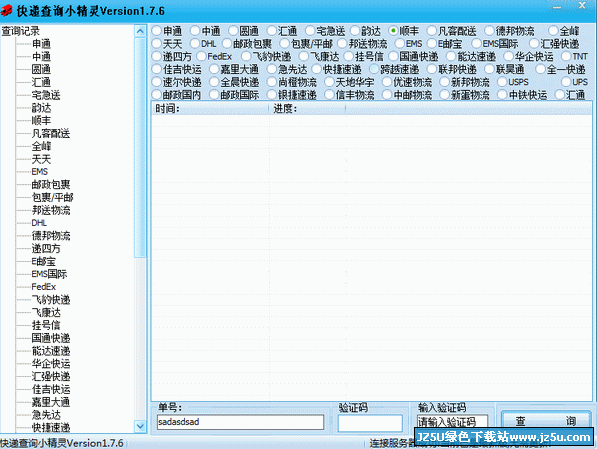Focus the 请输入验证码 input field
The width and height of the screenshot is (597, 449).
pos(452,422)
